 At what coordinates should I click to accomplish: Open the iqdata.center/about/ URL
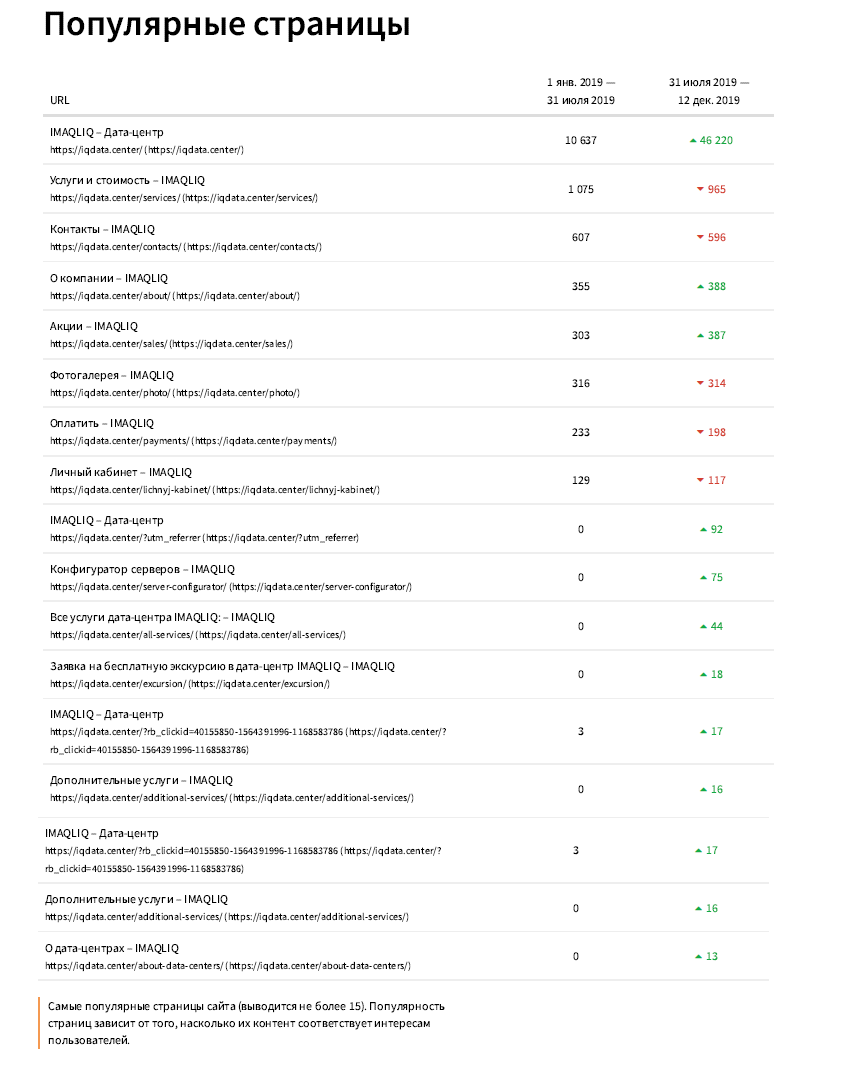pyautogui.click(x=175, y=296)
